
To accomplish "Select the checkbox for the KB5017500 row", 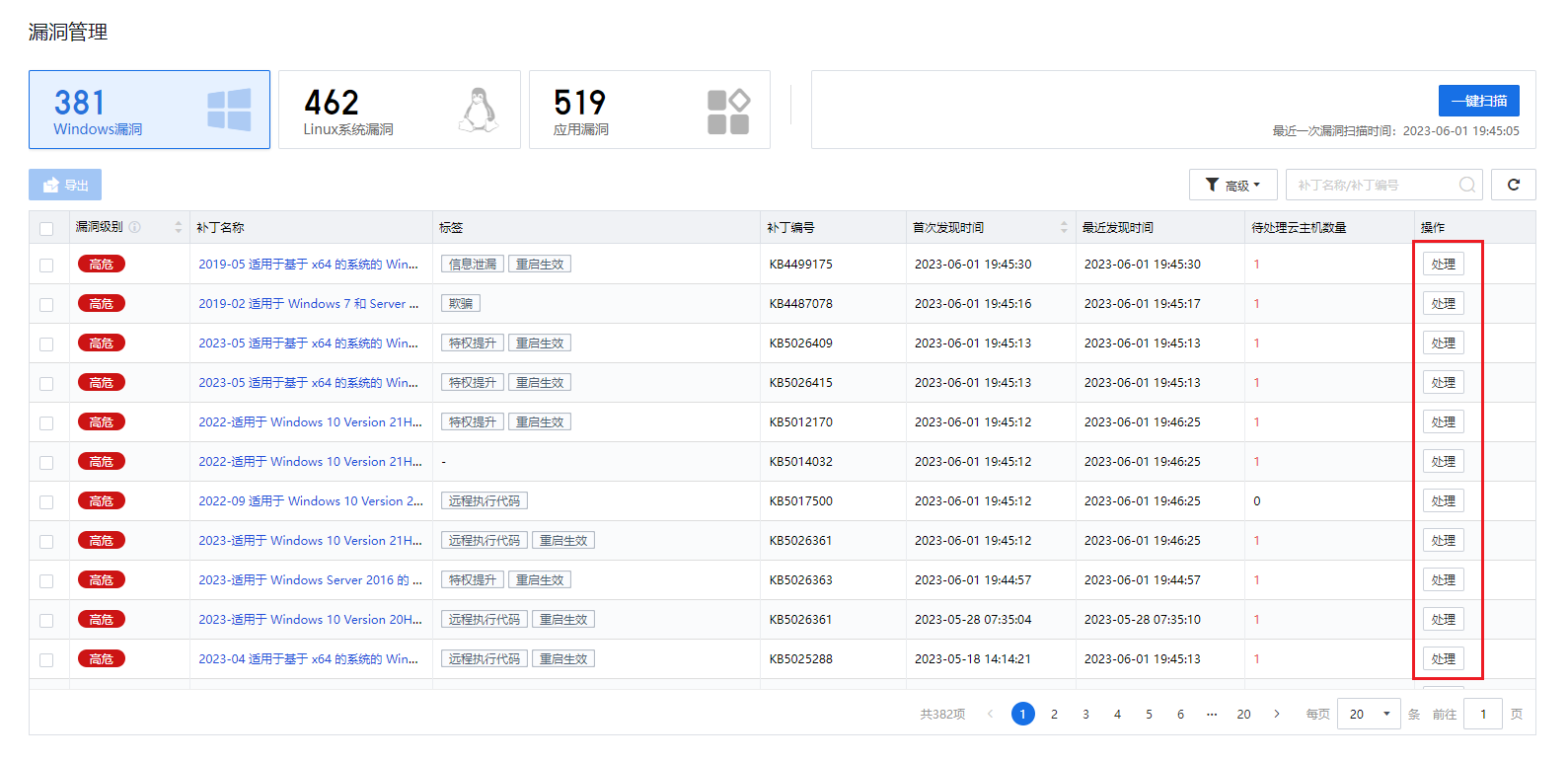I will (46, 501).
